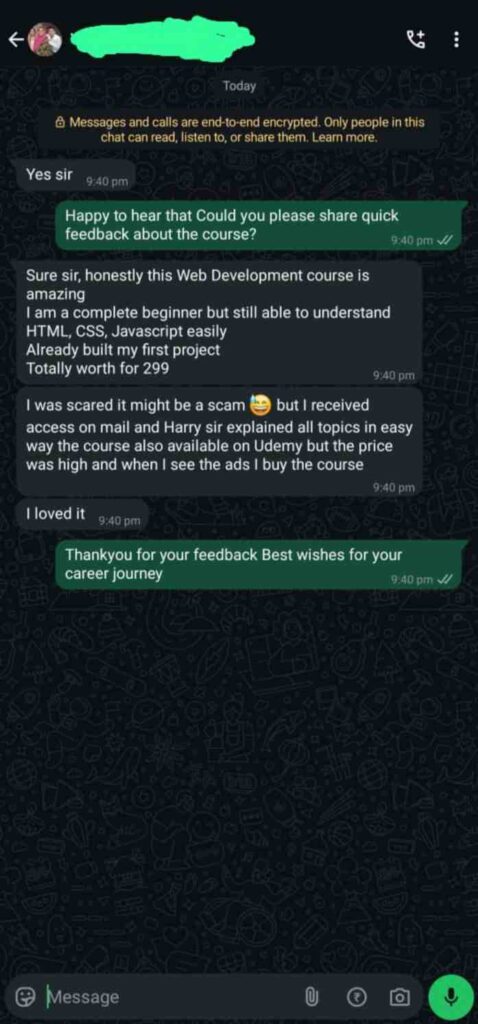Tap the 'Thankyou for your feedback' message
This screenshot has height=1024, width=478.
261,566
